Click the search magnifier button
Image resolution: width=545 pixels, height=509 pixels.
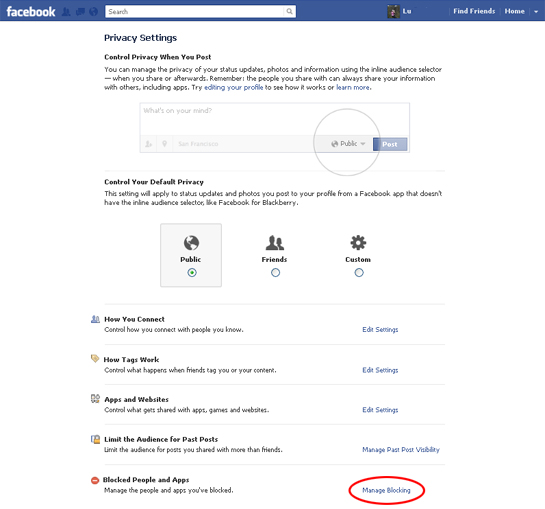tap(289, 11)
